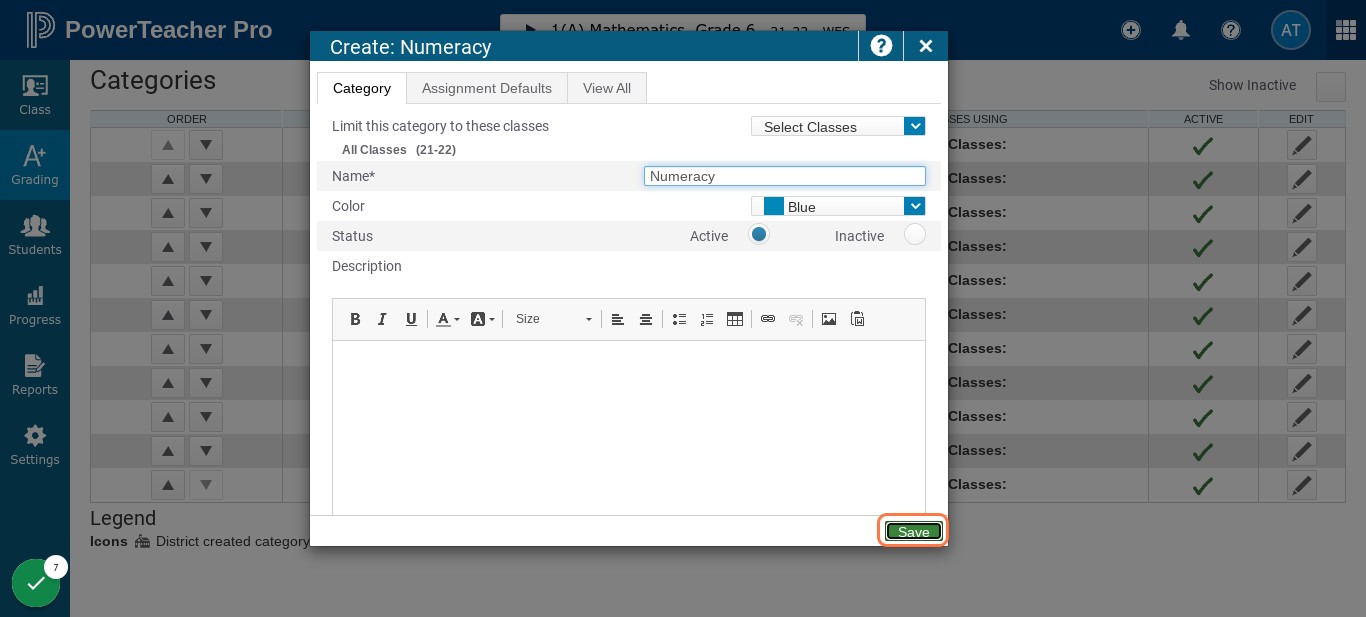This screenshot has height=617, width=1366.
Task: Open the background color picker
Action: click(x=482, y=319)
